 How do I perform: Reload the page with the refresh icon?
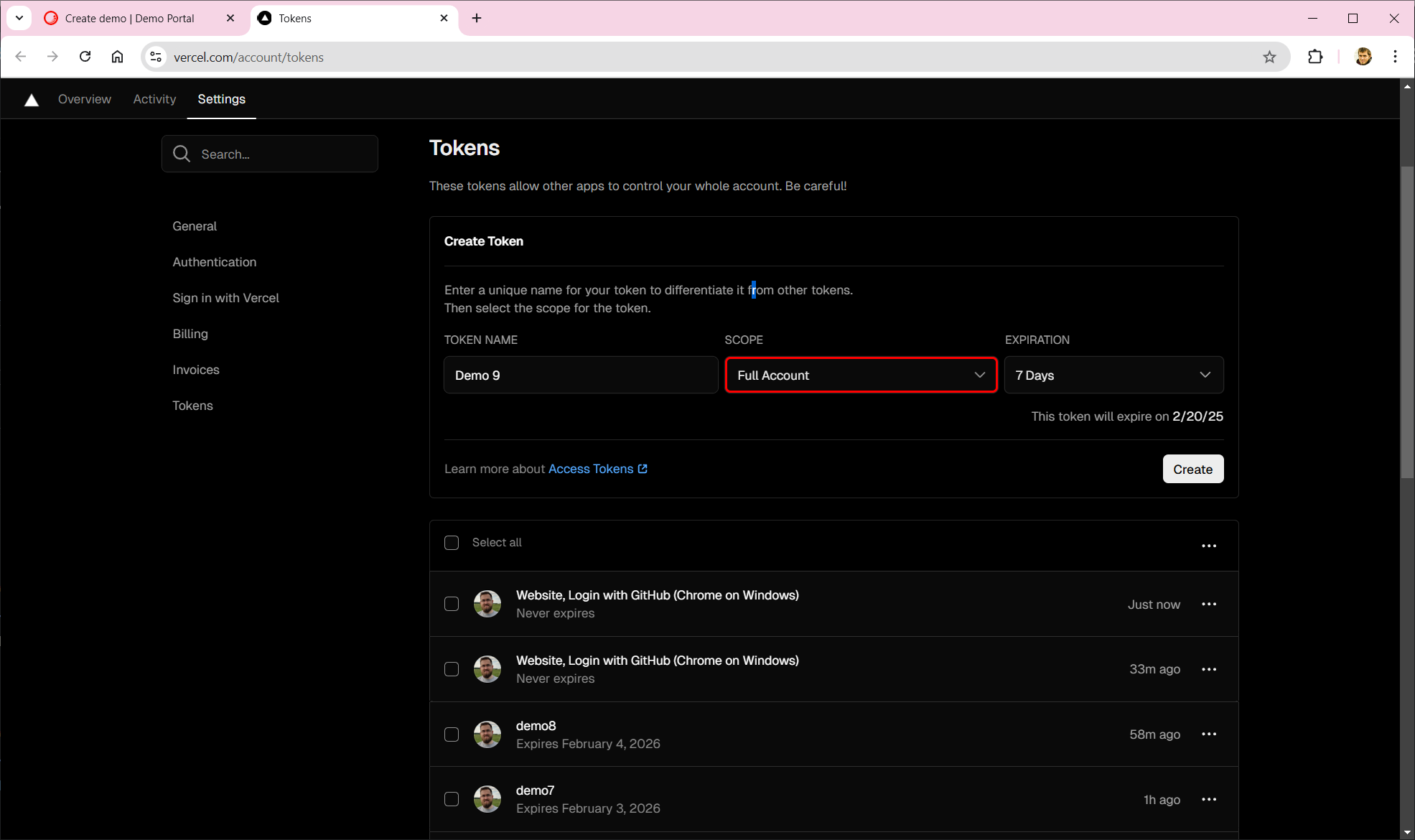(x=85, y=57)
